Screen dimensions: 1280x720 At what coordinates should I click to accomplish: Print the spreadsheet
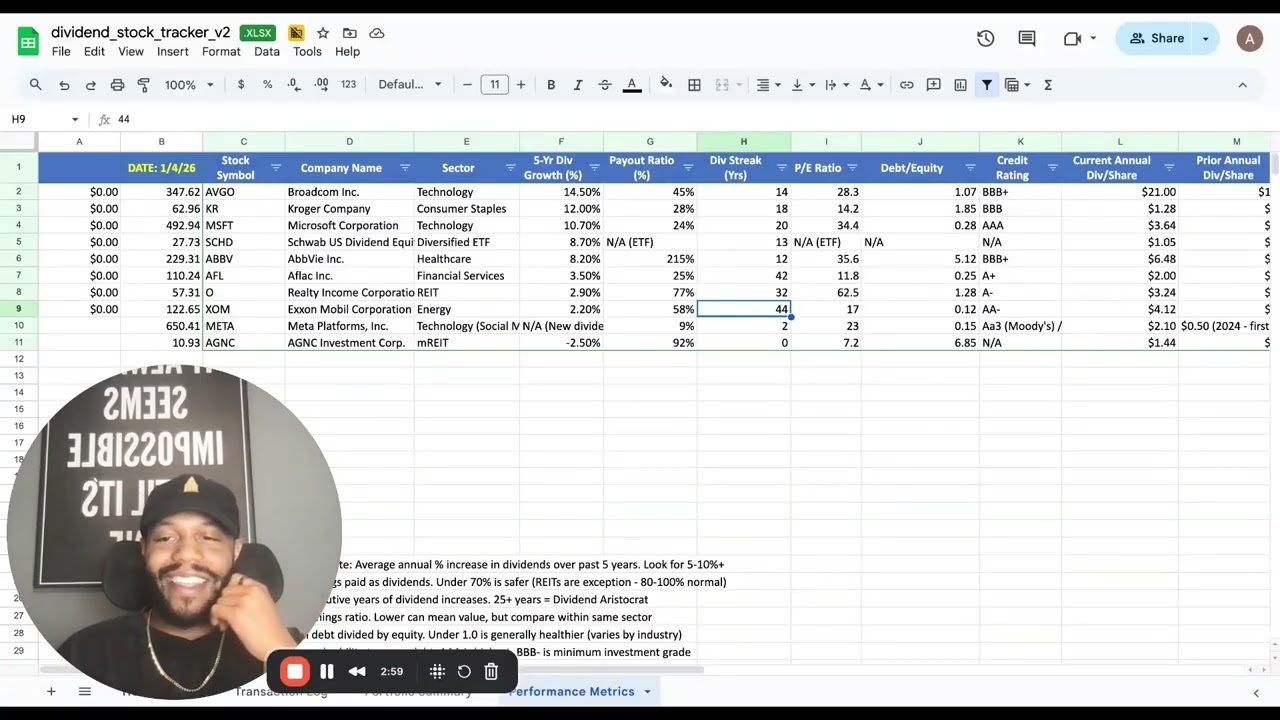point(117,85)
